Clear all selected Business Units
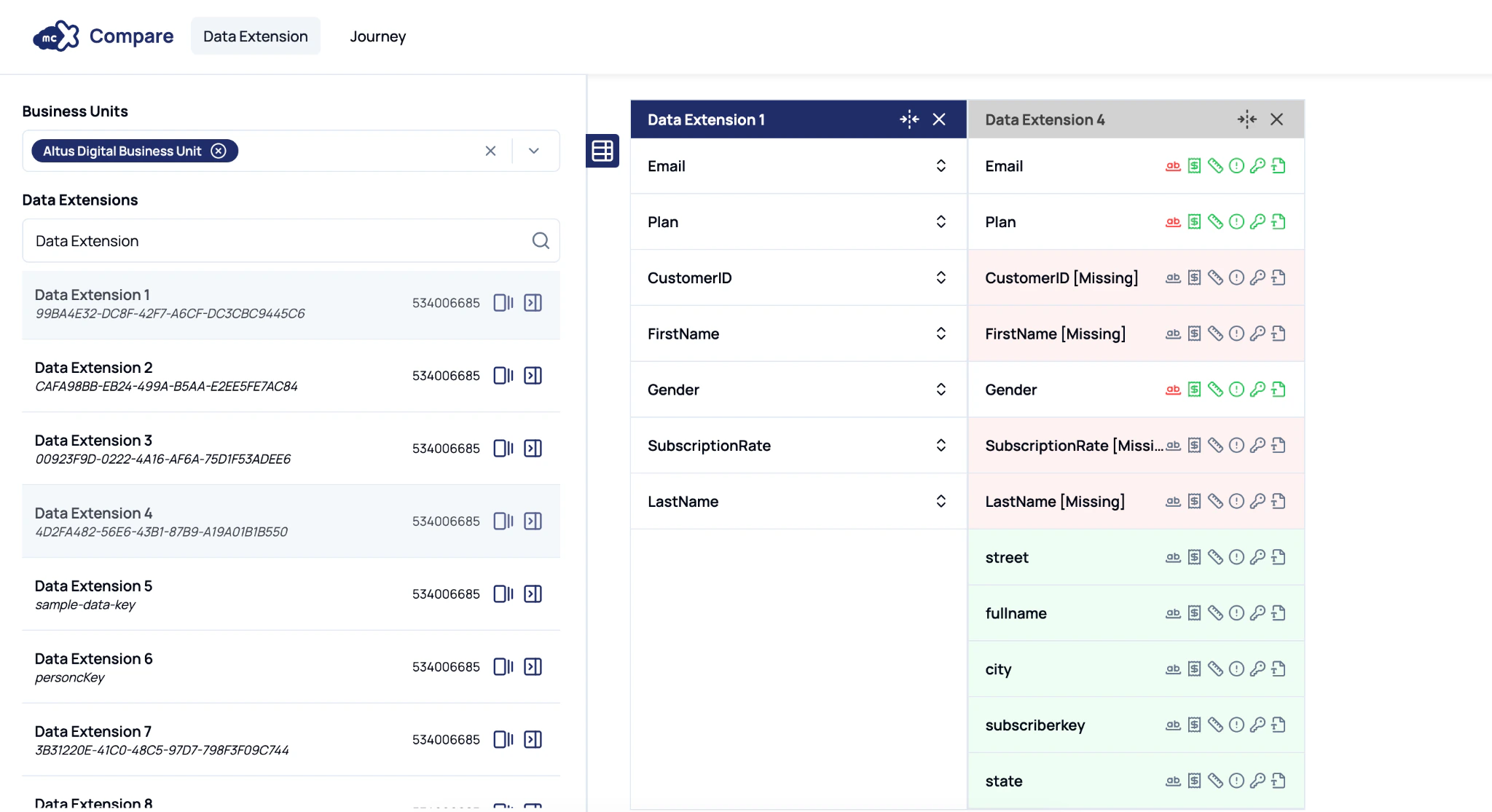Image resolution: width=1492 pixels, height=812 pixels. 490,151
